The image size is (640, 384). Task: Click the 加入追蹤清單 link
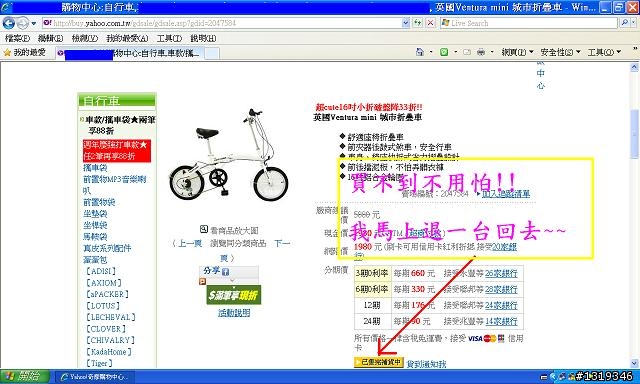(x=506, y=194)
